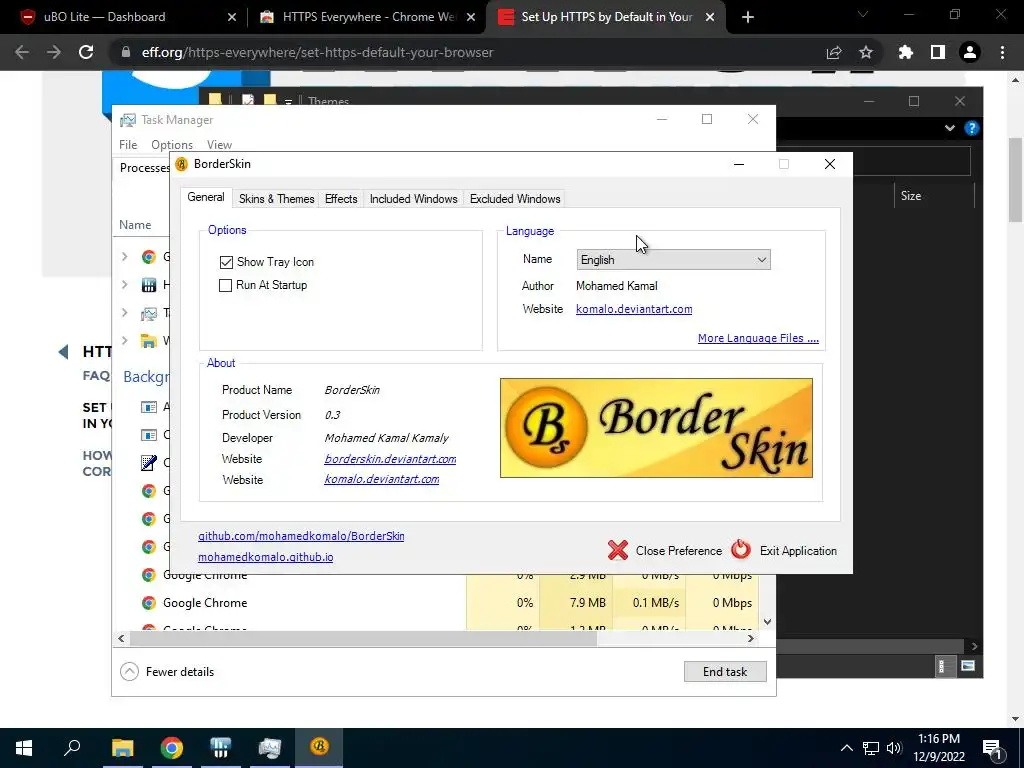Screen dimensions: 1024x768
Task: Open volume speaker tray icon
Action: coord(894,748)
